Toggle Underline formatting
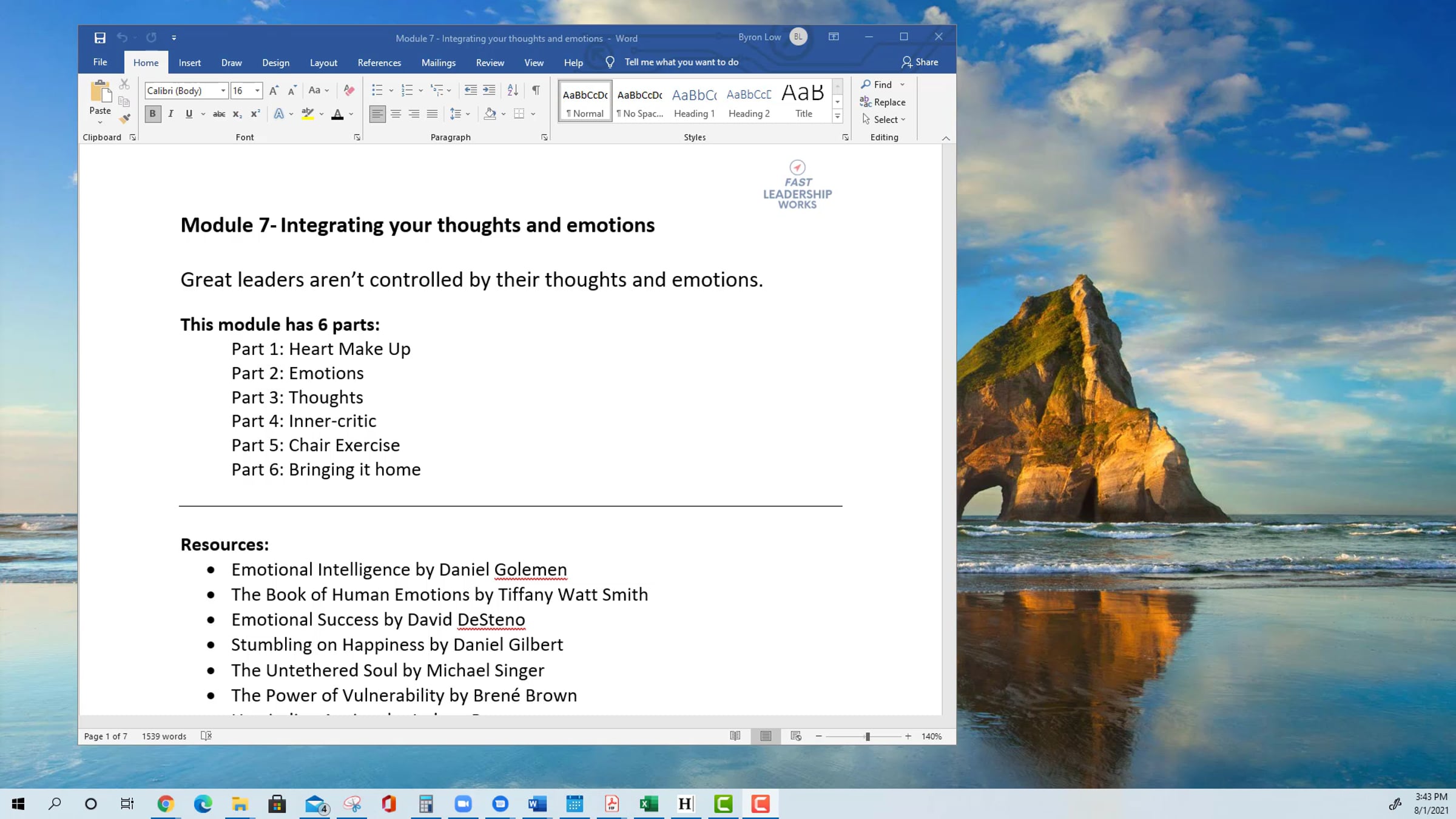Screen dimensions: 1456x819 pyautogui.click(x=189, y=114)
